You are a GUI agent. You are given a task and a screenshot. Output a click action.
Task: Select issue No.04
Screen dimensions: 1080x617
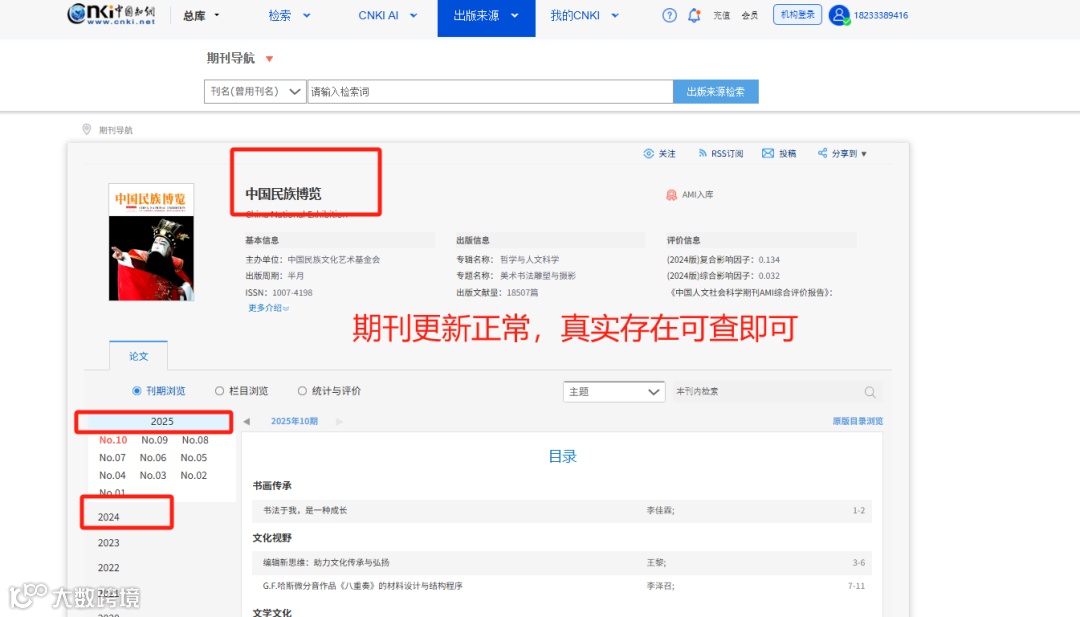pos(112,475)
